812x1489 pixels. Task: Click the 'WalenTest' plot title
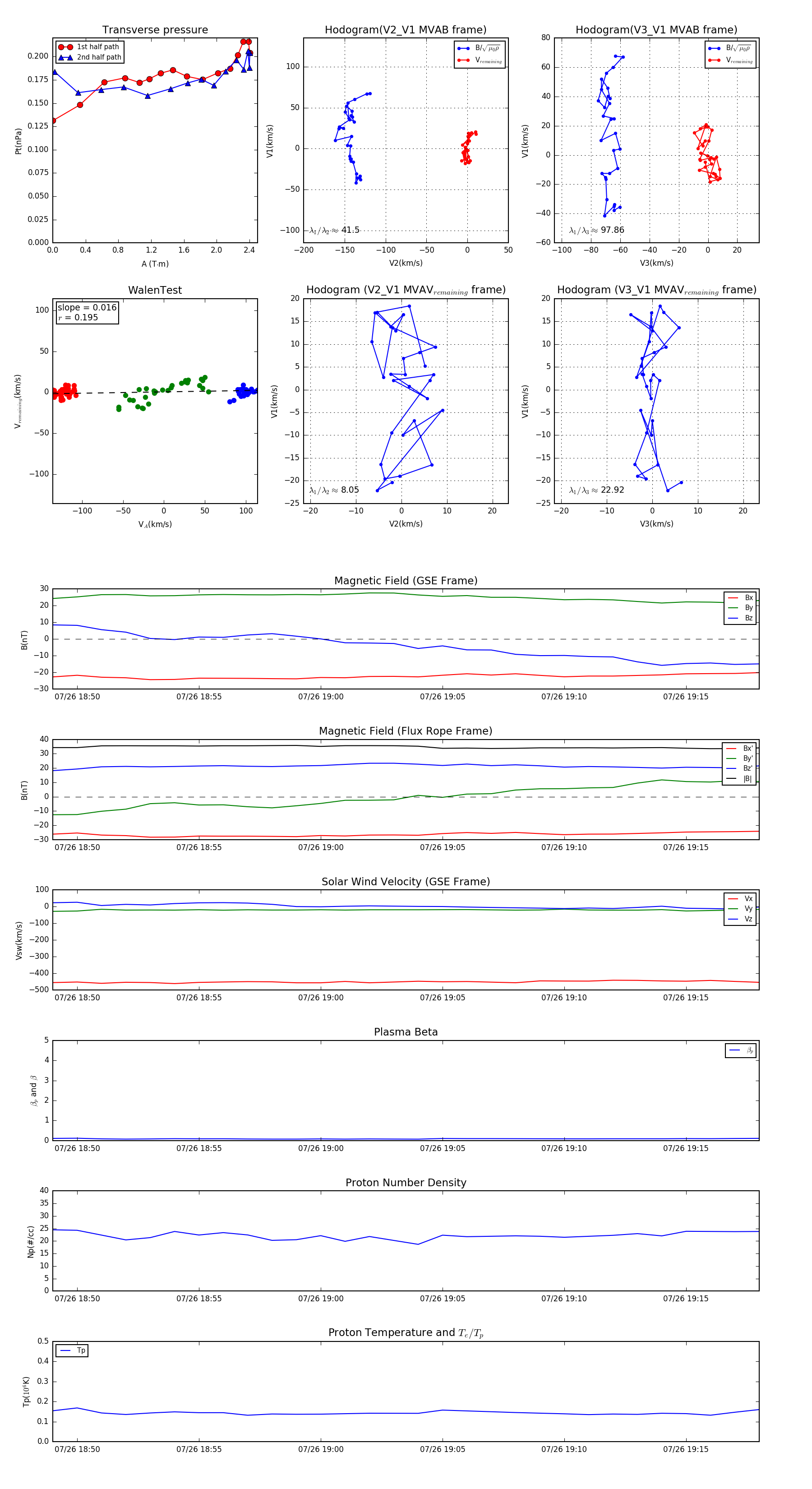click(x=155, y=290)
